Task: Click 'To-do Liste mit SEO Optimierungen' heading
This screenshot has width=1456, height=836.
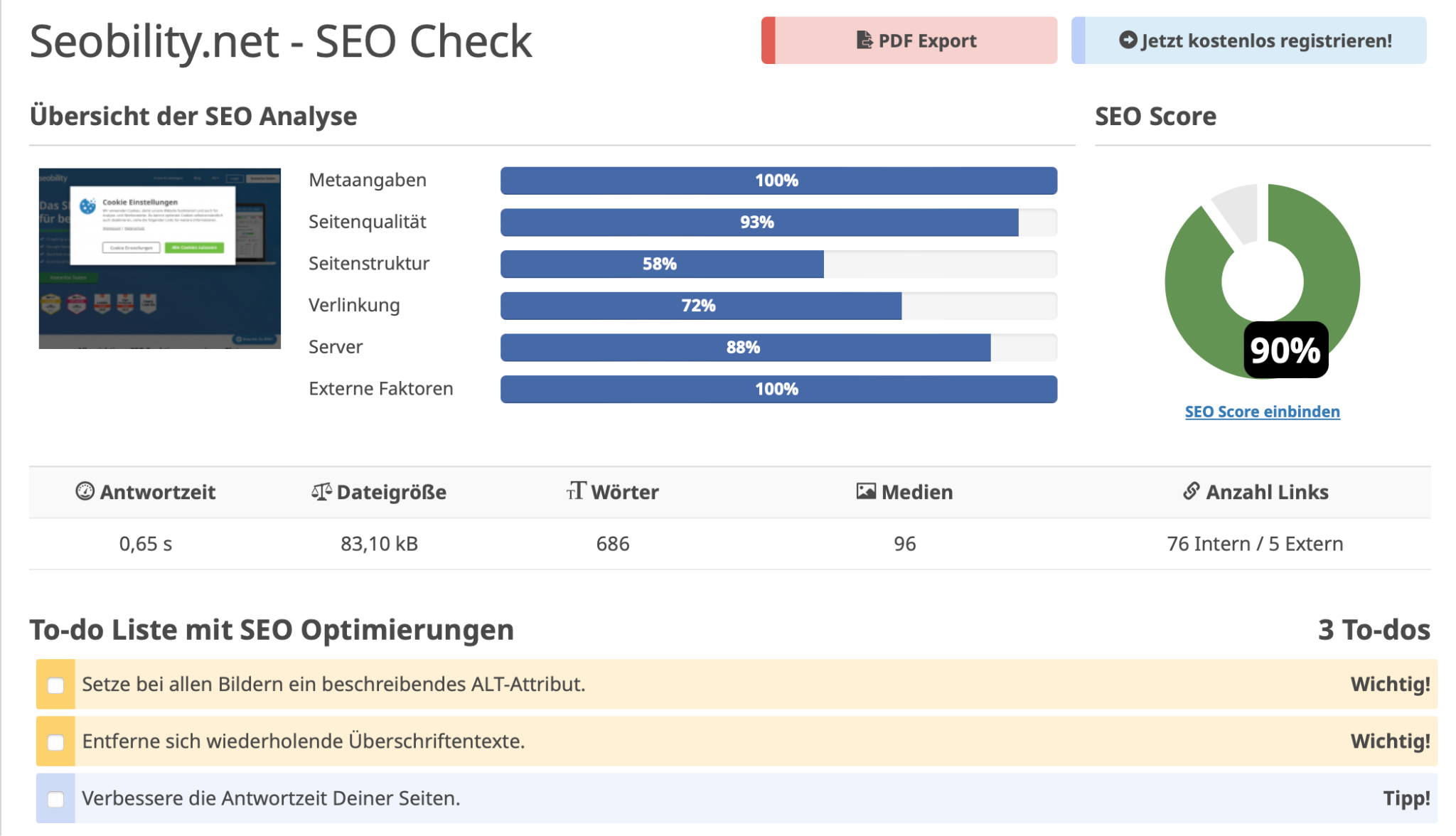Action: 272,630
